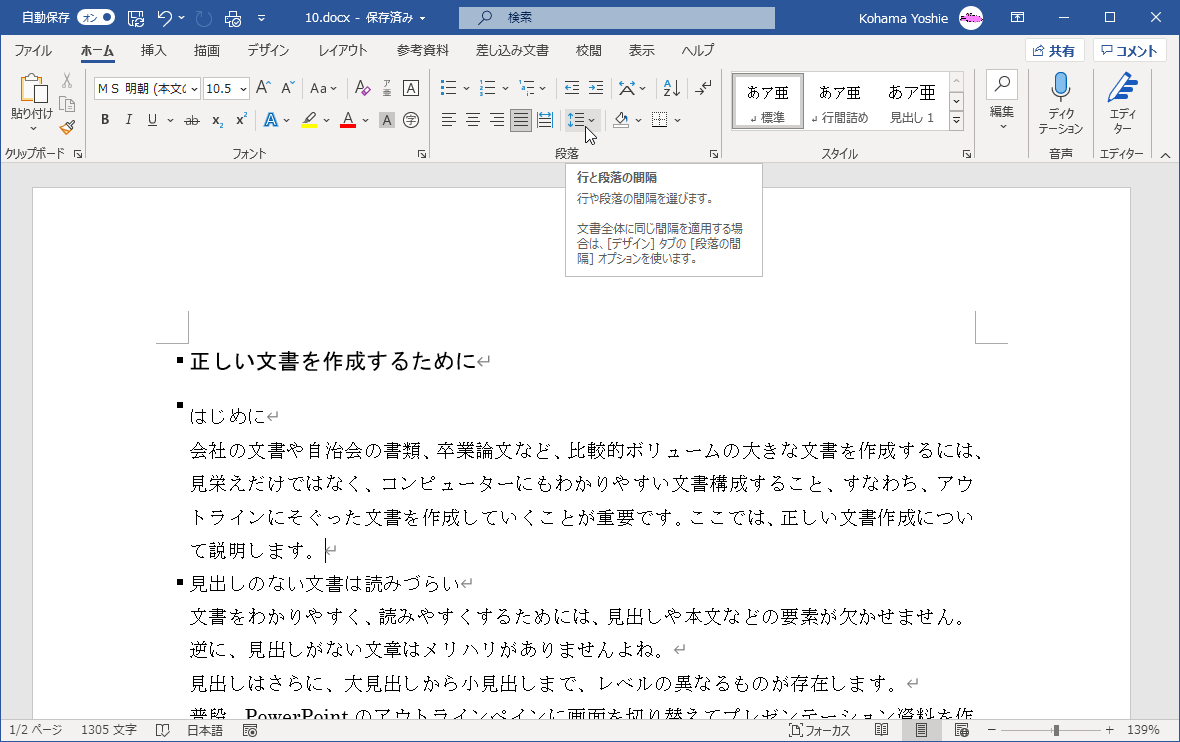
Task: Click the zoom slider handle
Action: 1056,730
